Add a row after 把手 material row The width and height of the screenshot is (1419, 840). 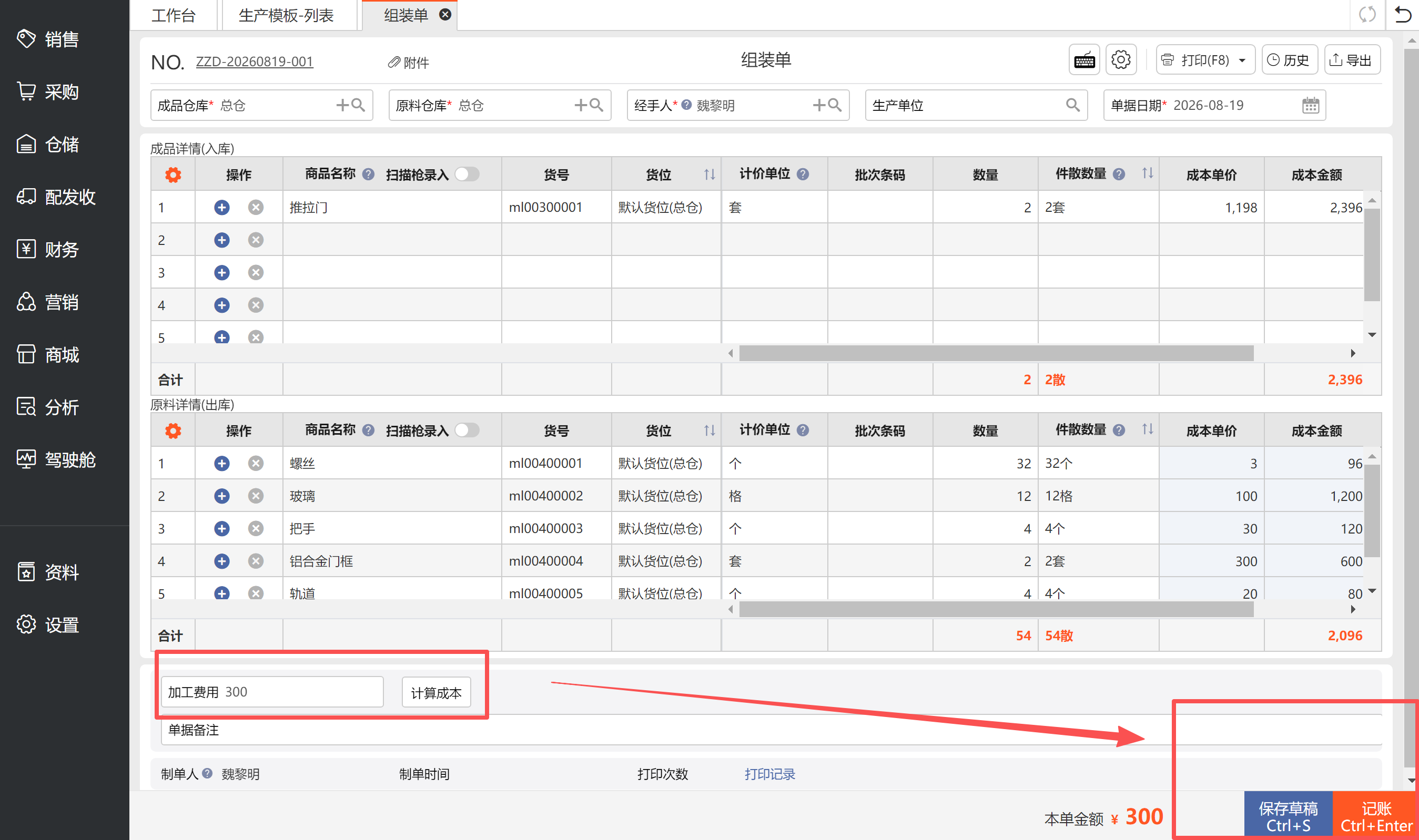click(222, 529)
